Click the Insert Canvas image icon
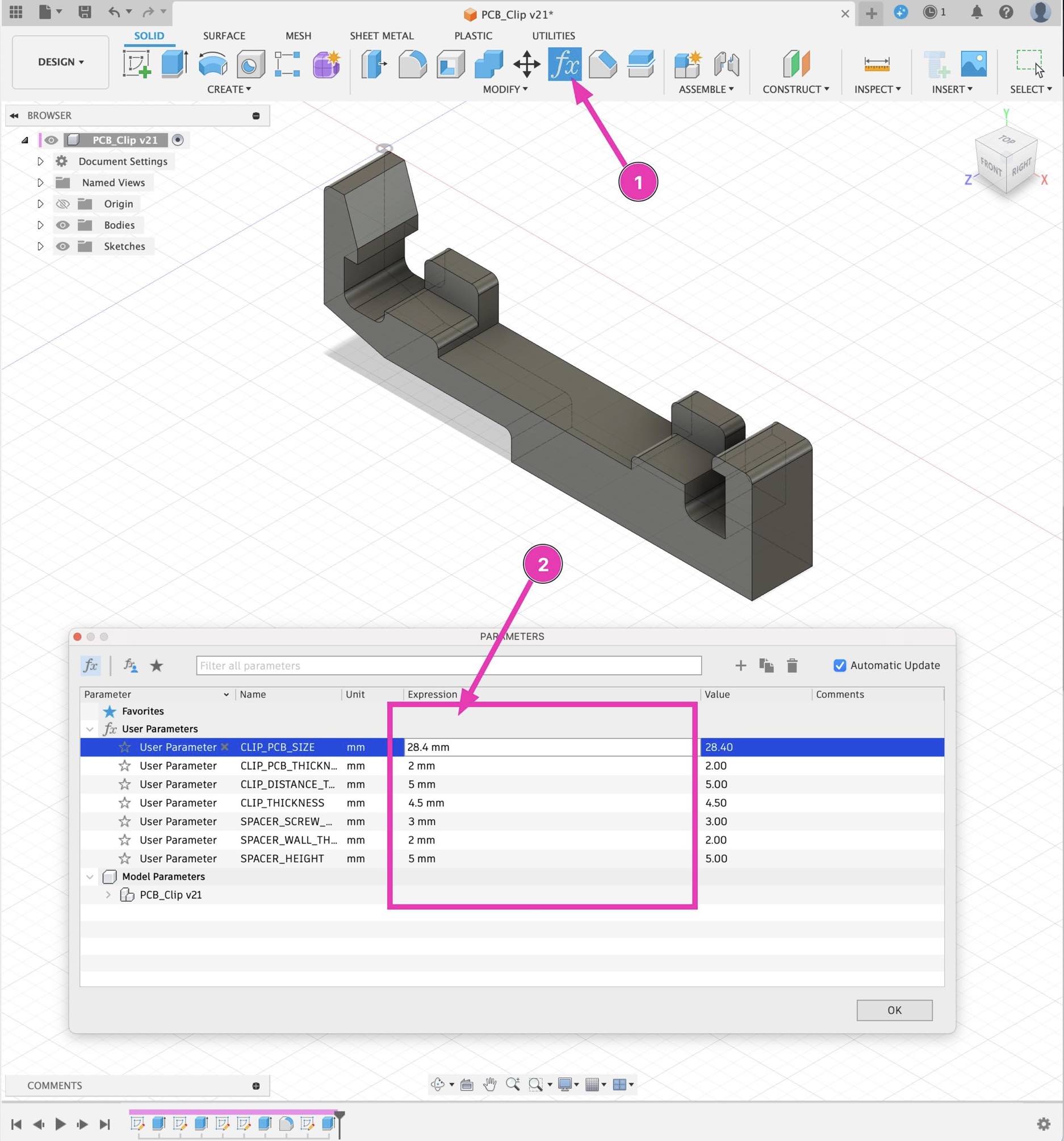 point(973,64)
